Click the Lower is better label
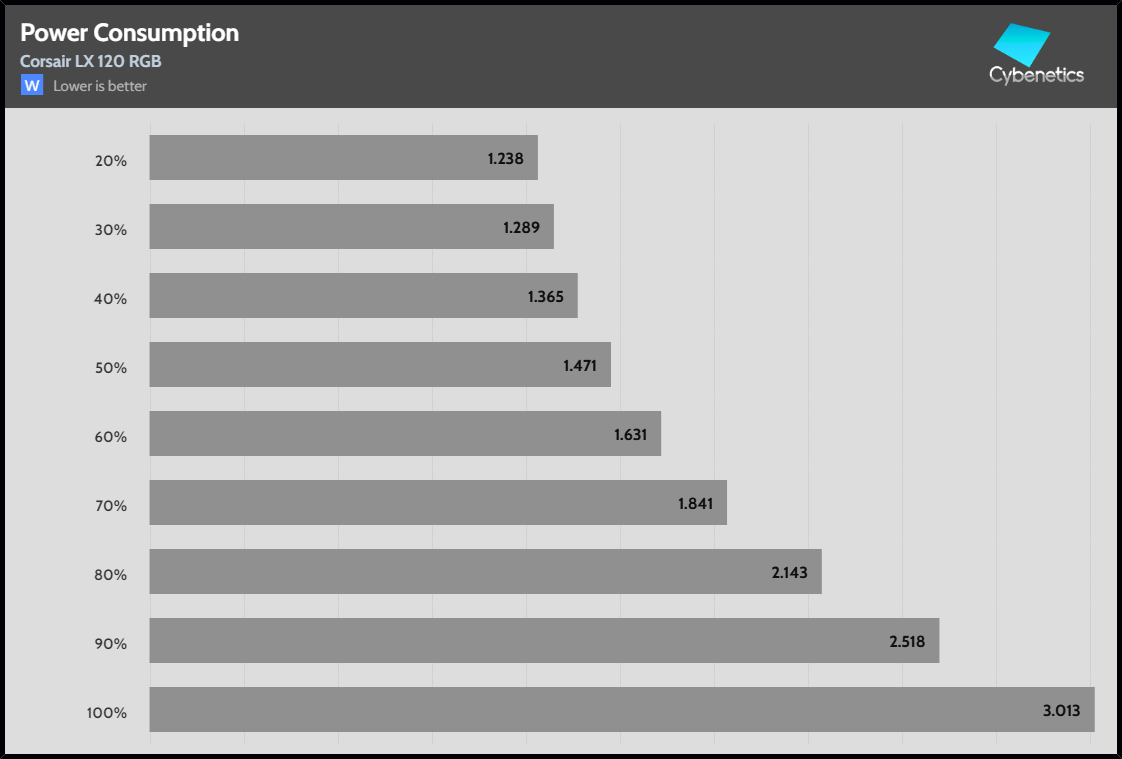The image size is (1122, 759). pyautogui.click(x=100, y=86)
